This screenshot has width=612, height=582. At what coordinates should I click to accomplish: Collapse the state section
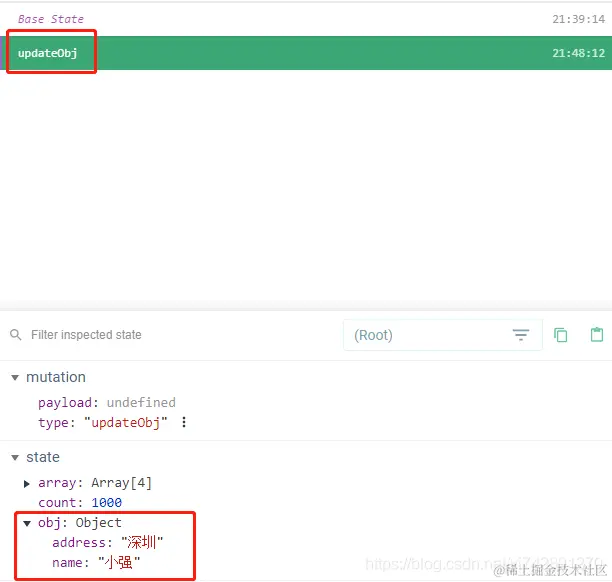click(x=15, y=457)
